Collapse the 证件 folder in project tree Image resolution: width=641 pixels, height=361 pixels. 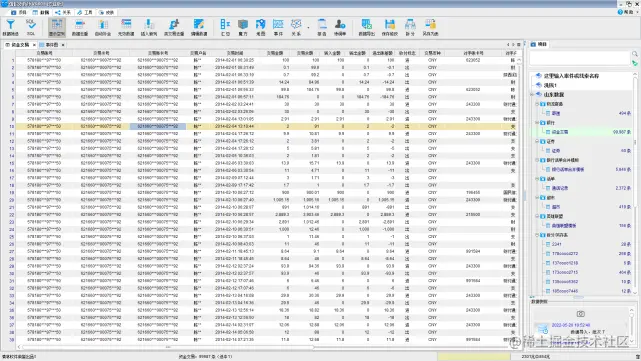(x=537, y=141)
